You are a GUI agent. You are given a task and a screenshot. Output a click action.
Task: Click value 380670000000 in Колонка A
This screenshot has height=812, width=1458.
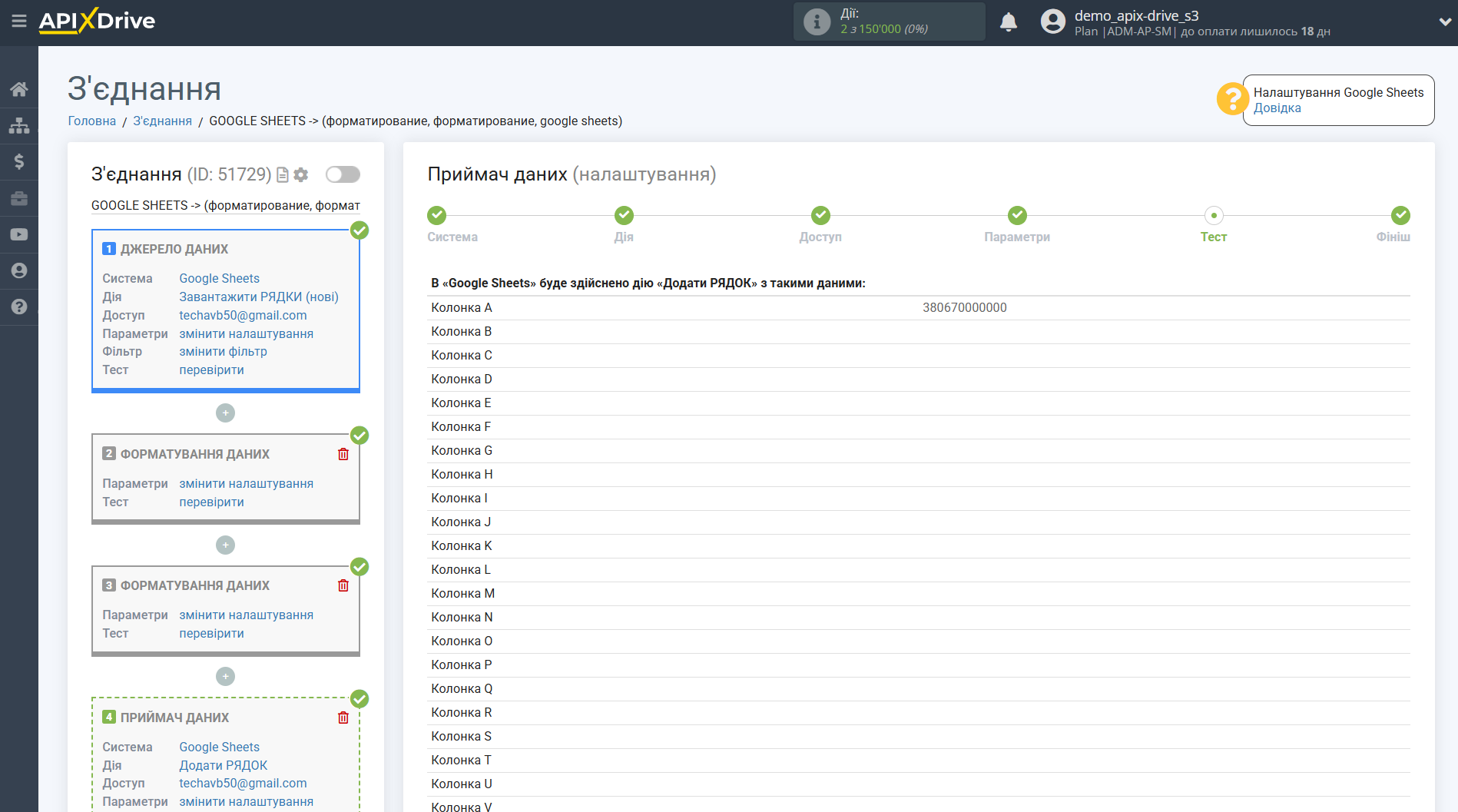965,307
